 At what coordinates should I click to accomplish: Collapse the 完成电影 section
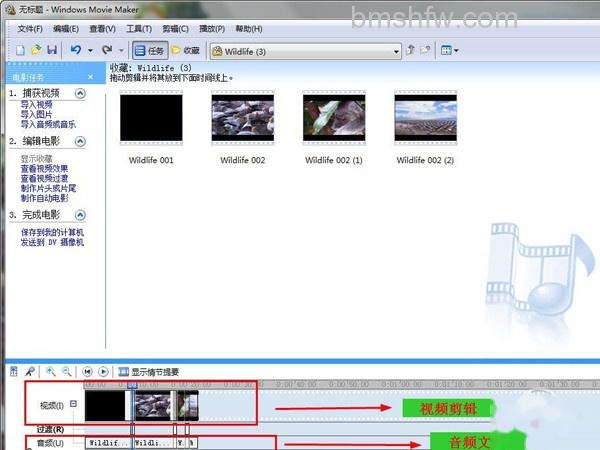(x=80, y=215)
